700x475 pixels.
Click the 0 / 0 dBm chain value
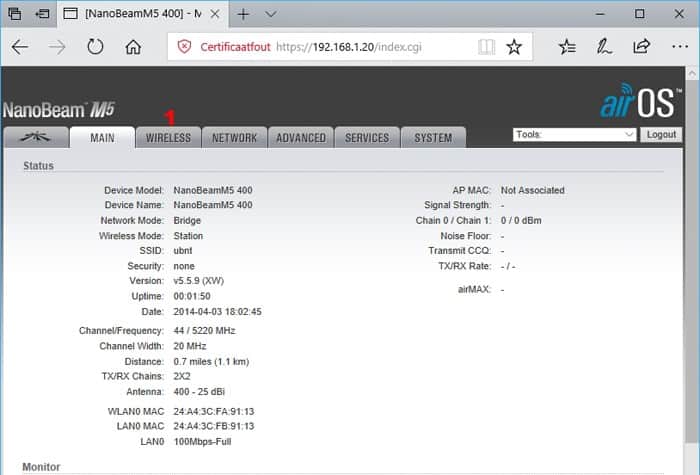pyautogui.click(x=521, y=221)
